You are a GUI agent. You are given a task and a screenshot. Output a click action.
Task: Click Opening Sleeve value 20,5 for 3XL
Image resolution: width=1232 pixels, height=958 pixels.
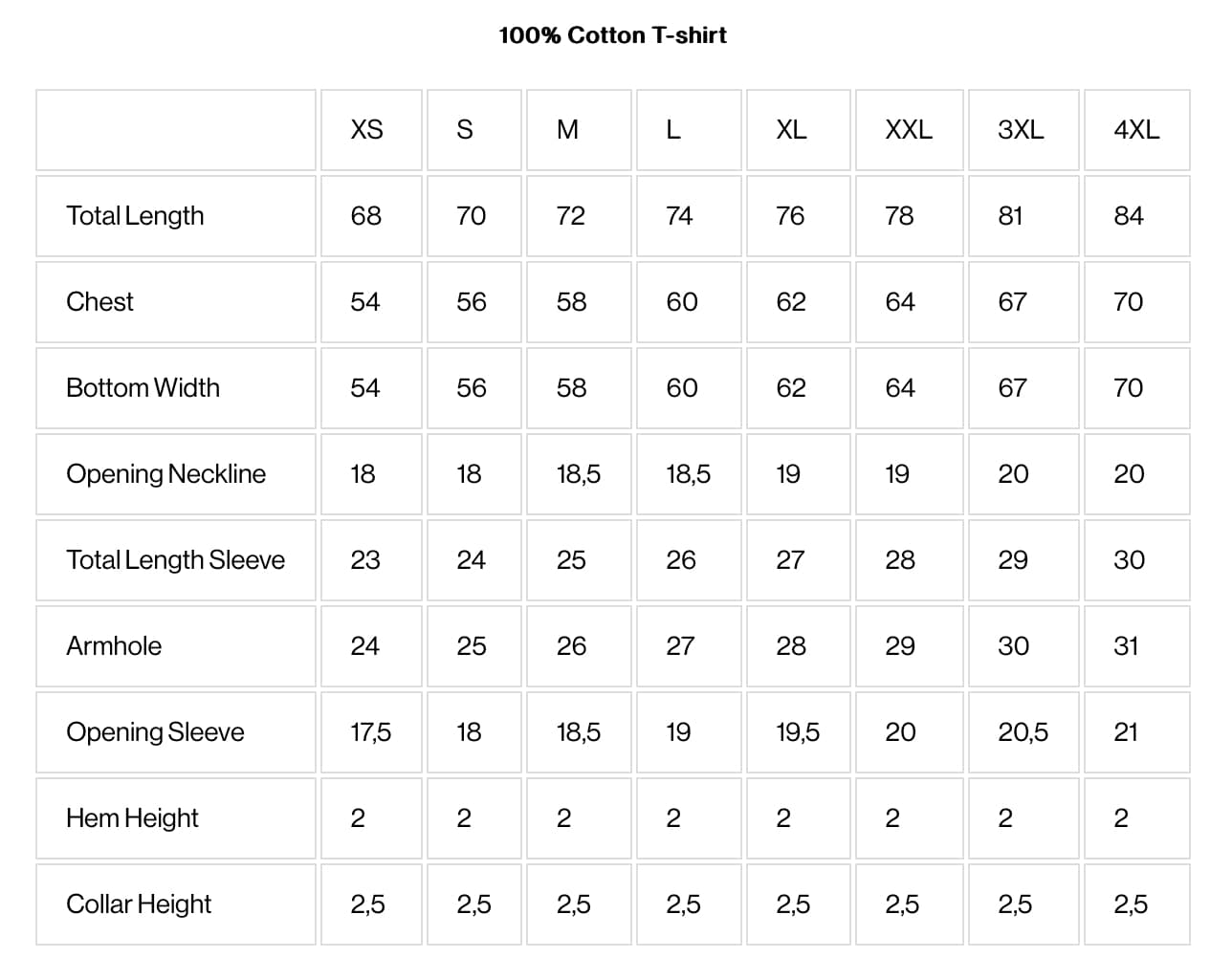point(1023,732)
